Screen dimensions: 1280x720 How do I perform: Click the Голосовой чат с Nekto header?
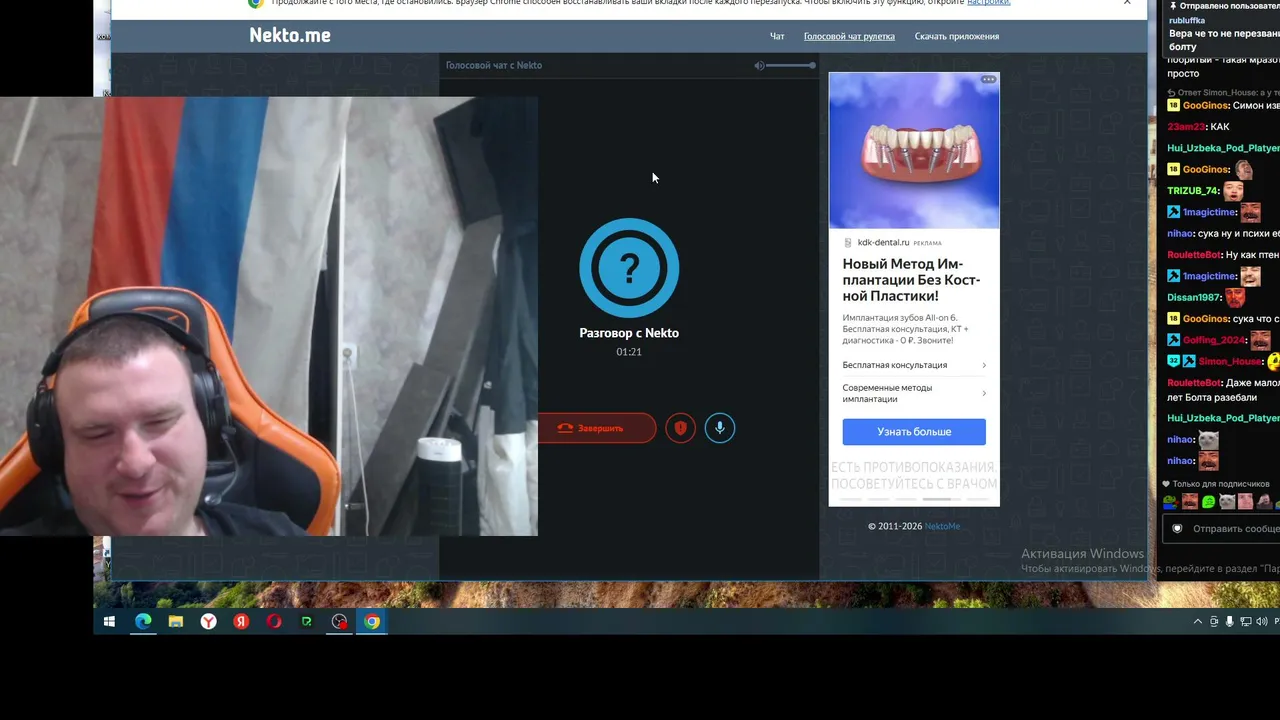coord(494,65)
